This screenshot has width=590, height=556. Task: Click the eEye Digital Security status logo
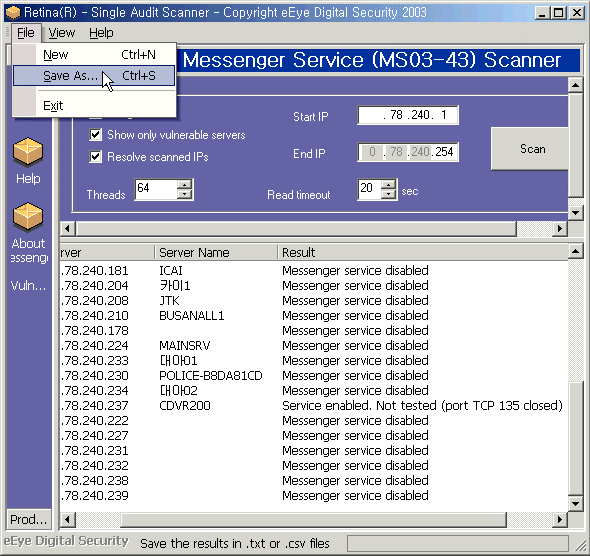click(x=66, y=541)
